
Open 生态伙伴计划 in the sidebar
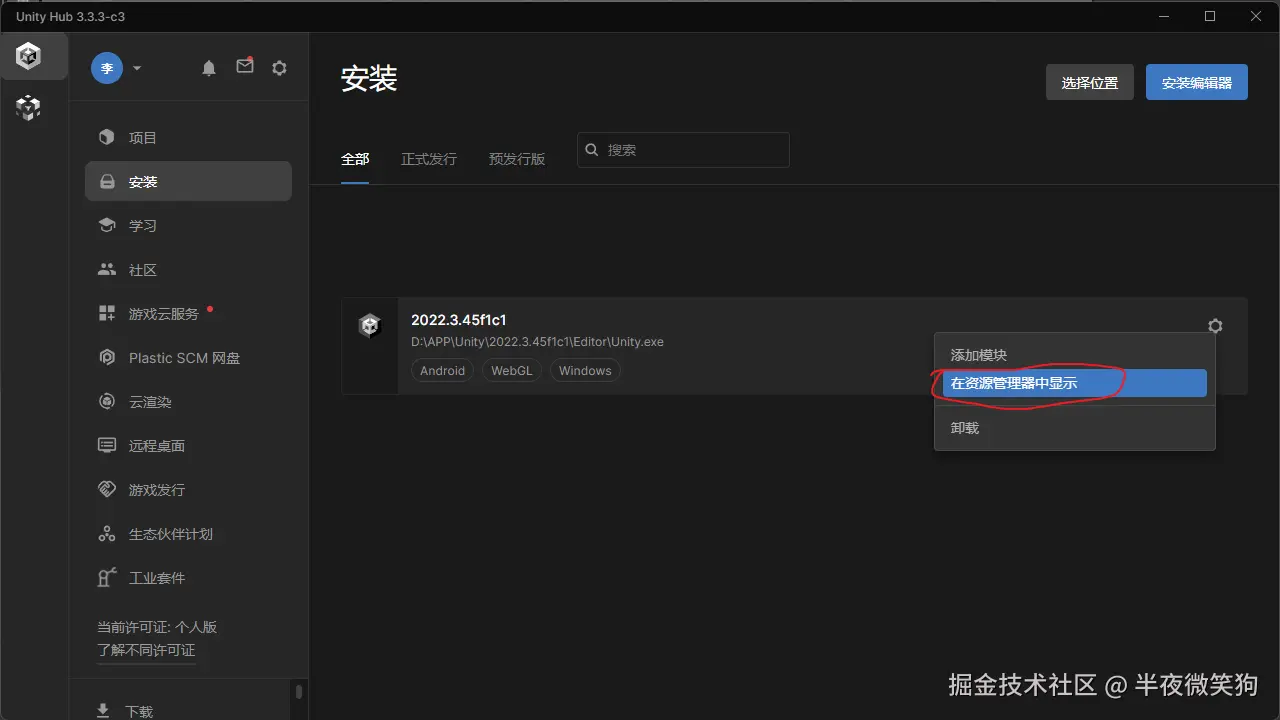coord(188,534)
